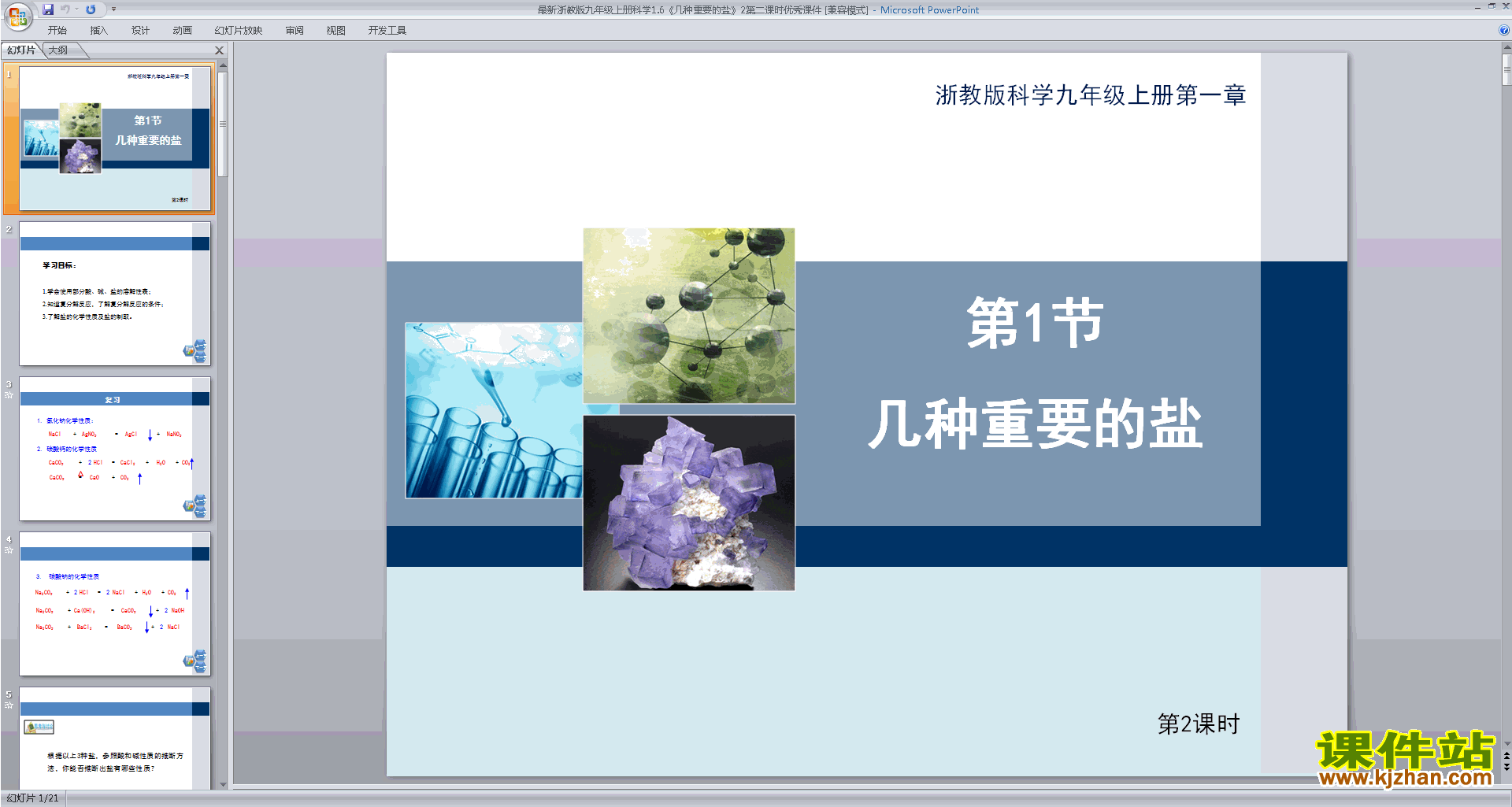Image resolution: width=1512 pixels, height=807 pixels.
Task: Open the 设计 ribbon tab
Action: 140,30
